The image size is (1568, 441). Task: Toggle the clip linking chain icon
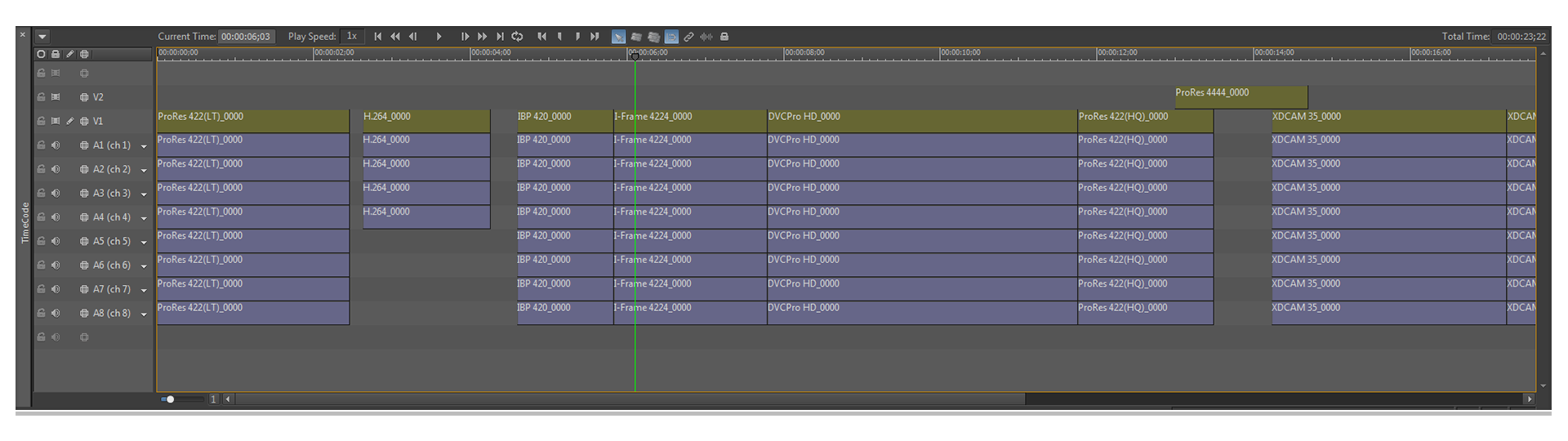click(x=688, y=37)
